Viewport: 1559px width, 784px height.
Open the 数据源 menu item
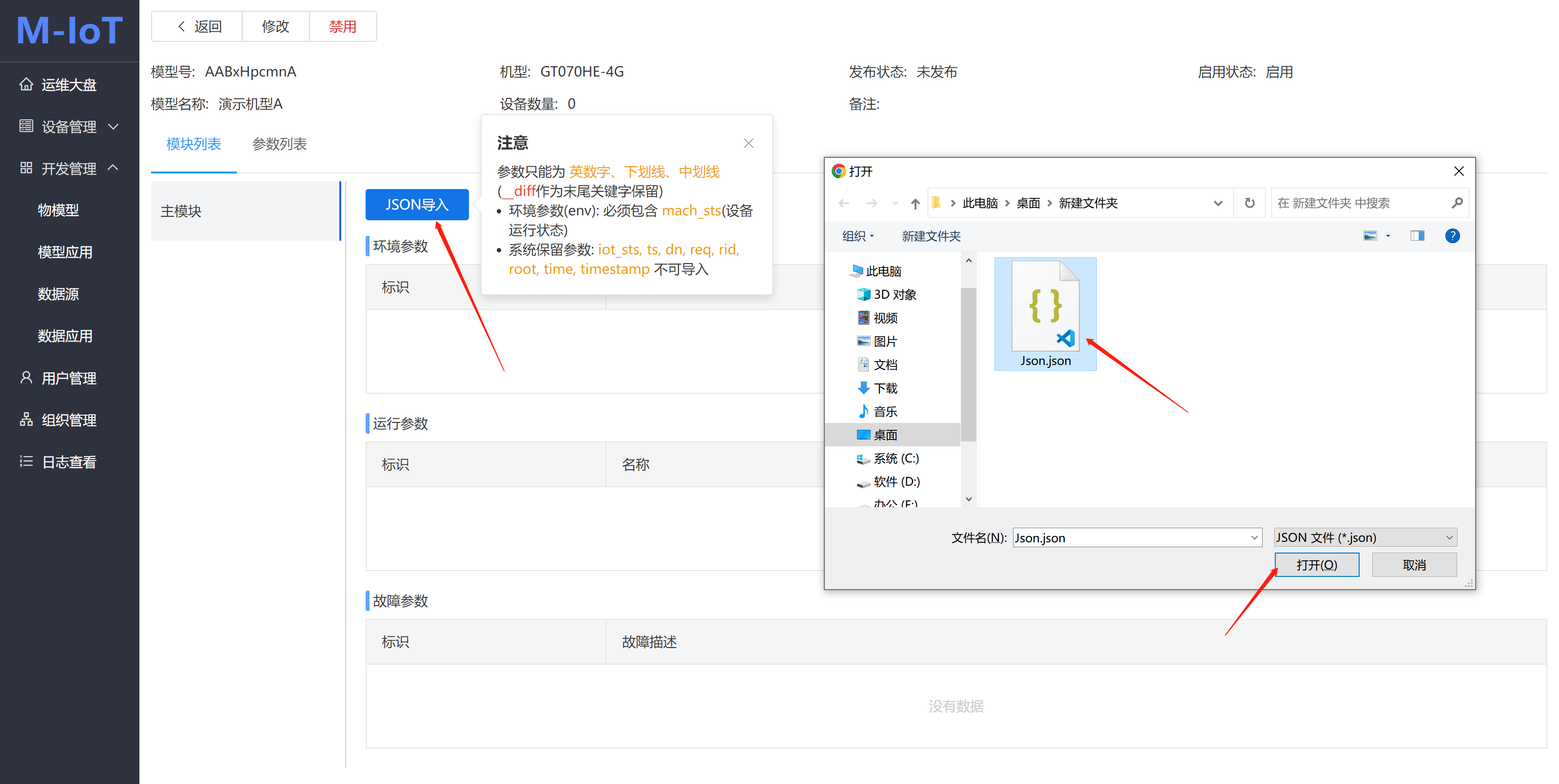[58, 294]
